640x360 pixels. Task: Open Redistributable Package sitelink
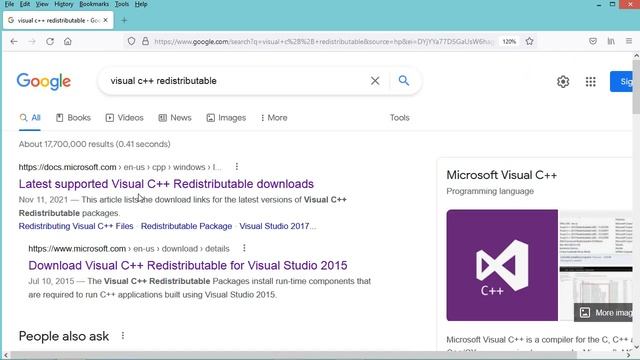coord(187,226)
